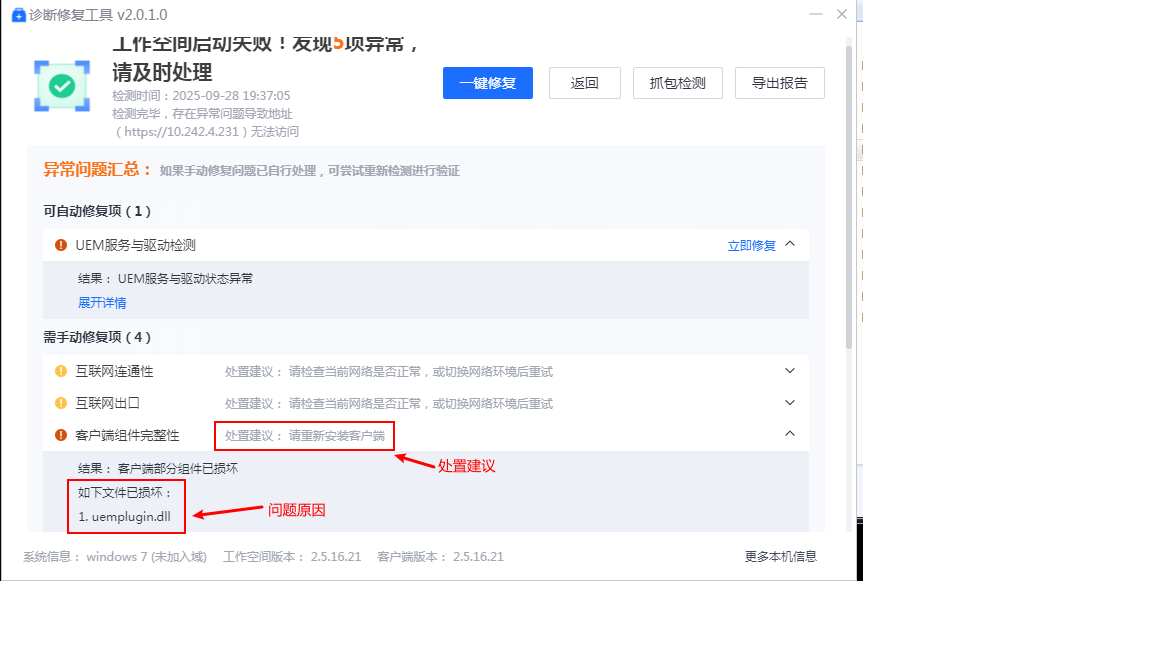Open 更多本机信息 at the bottom
The image size is (1152, 648).
(x=780, y=556)
